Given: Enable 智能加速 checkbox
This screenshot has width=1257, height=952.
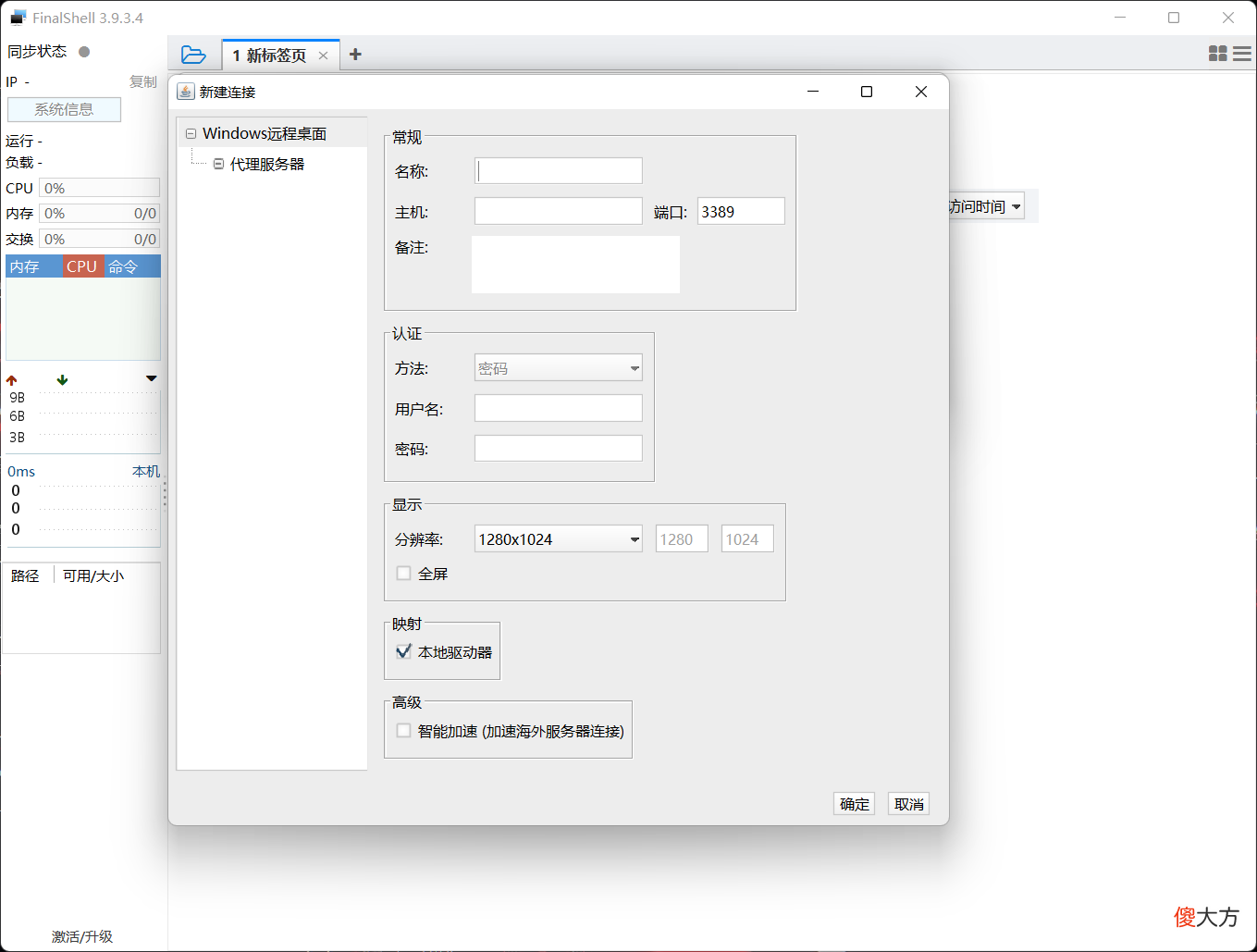Looking at the screenshot, I should pos(403,731).
